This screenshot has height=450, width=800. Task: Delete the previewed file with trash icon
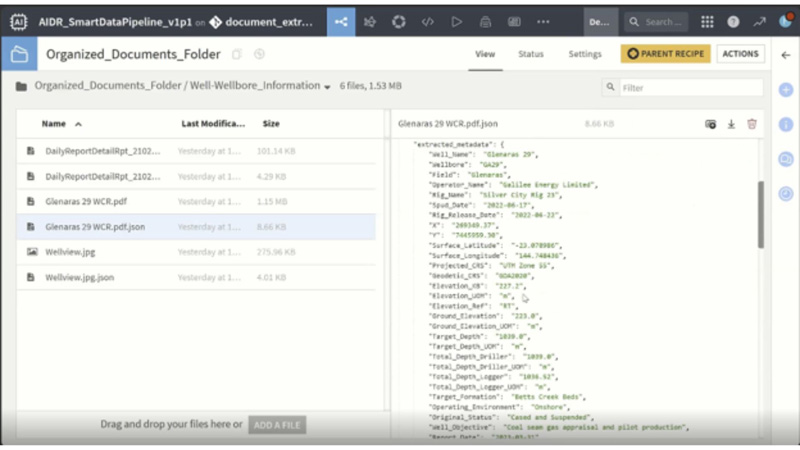[x=752, y=124]
